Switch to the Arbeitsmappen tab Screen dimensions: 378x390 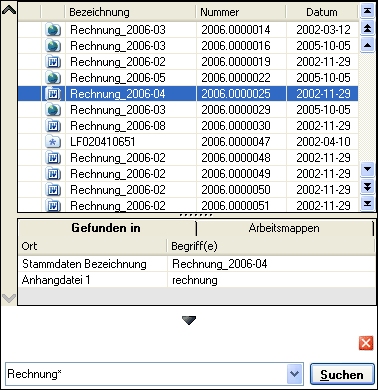pyautogui.click(x=284, y=228)
